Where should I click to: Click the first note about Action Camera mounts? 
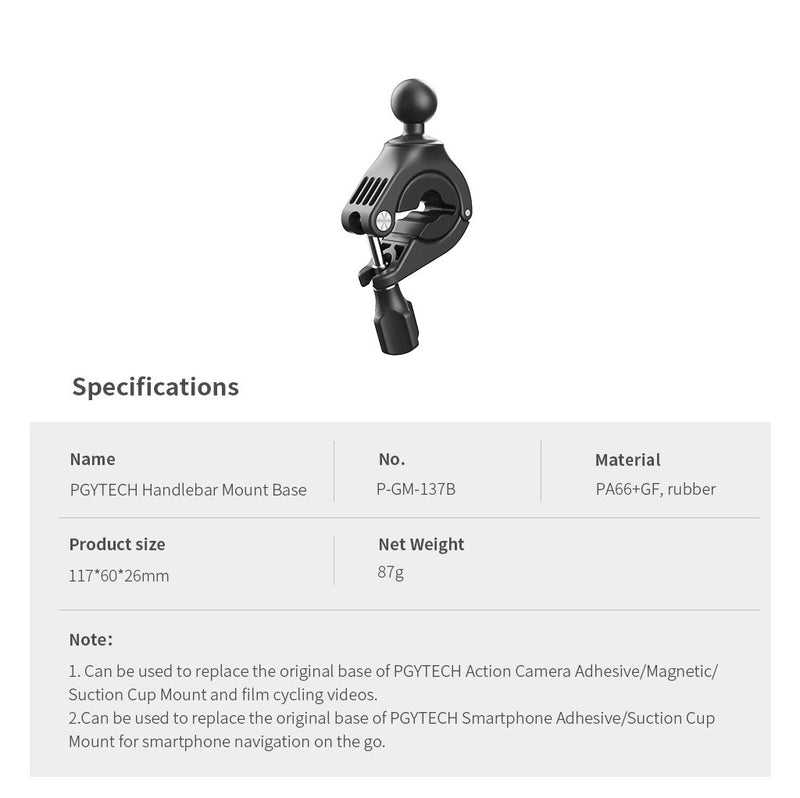pos(393,682)
